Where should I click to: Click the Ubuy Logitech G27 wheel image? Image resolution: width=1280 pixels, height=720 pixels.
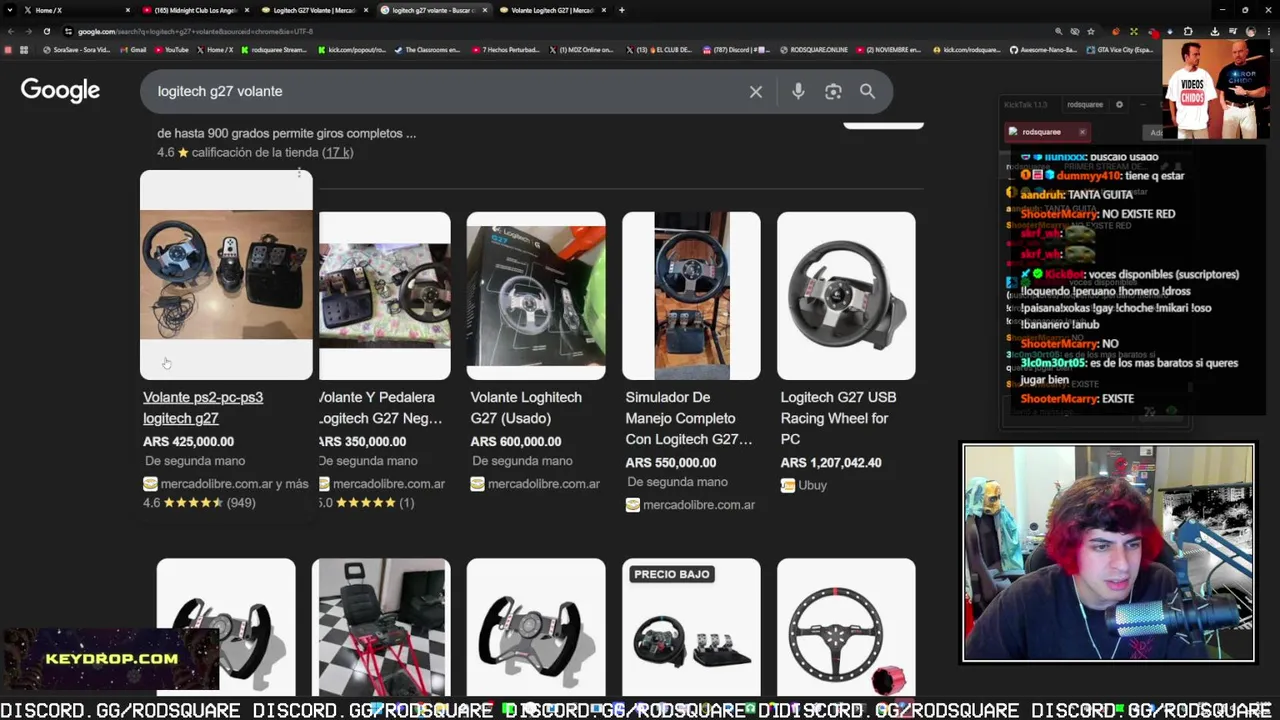tap(846, 296)
